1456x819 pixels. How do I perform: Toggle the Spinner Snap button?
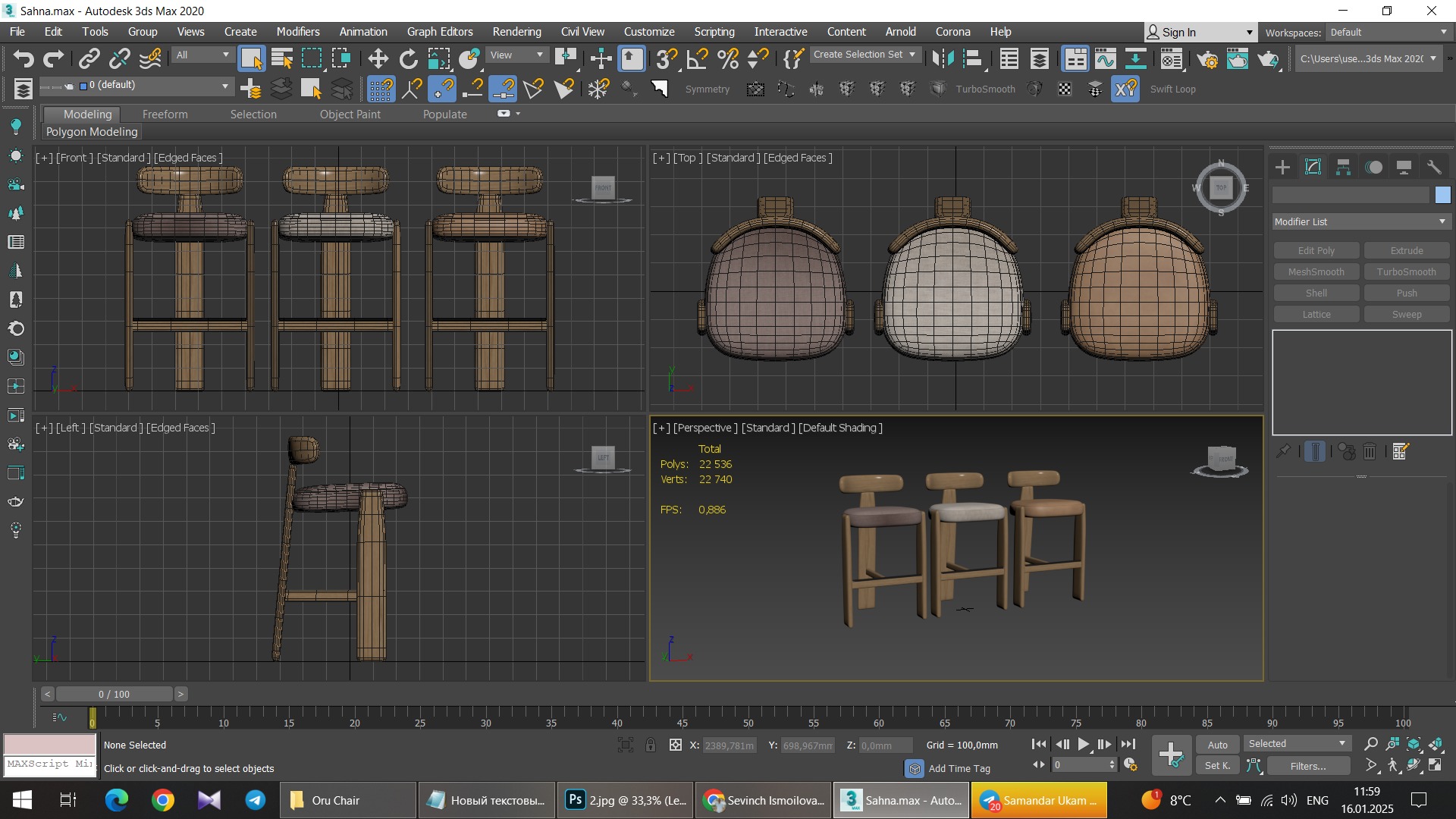(x=758, y=58)
